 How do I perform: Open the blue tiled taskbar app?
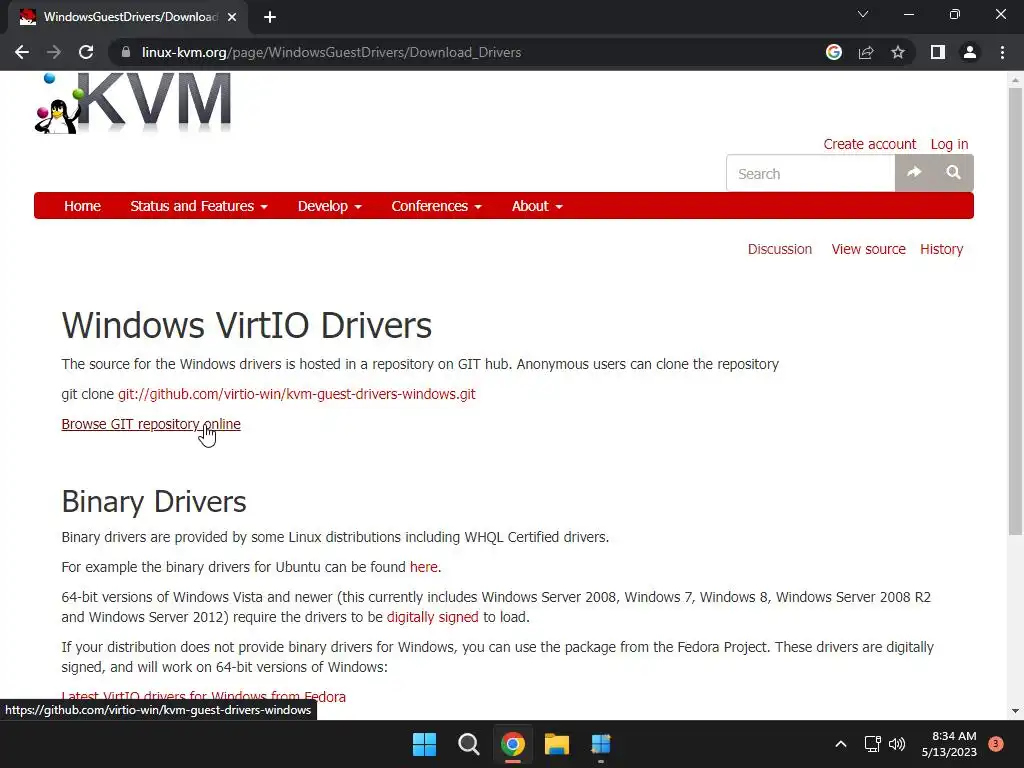tap(601, 744)
